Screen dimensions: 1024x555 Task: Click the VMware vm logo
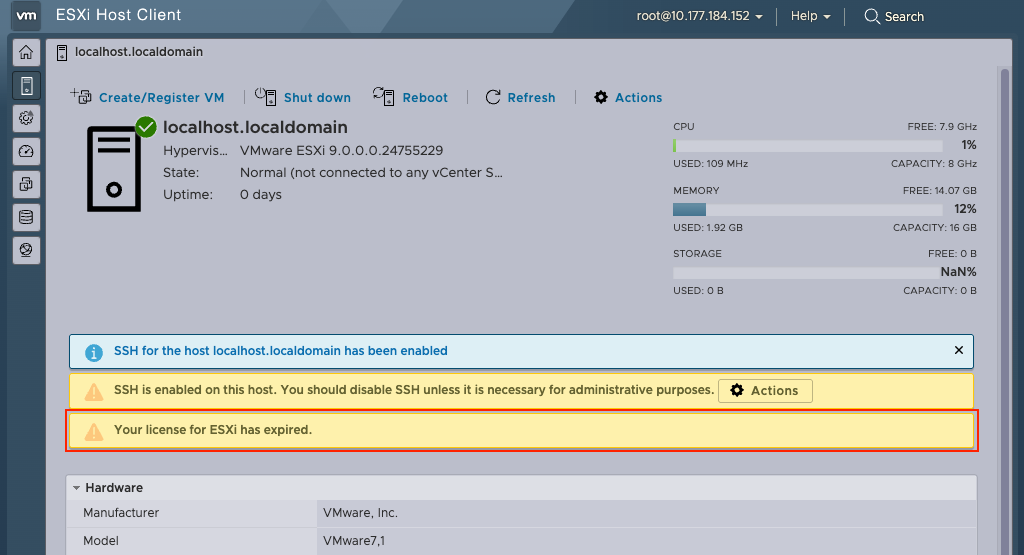27,16
